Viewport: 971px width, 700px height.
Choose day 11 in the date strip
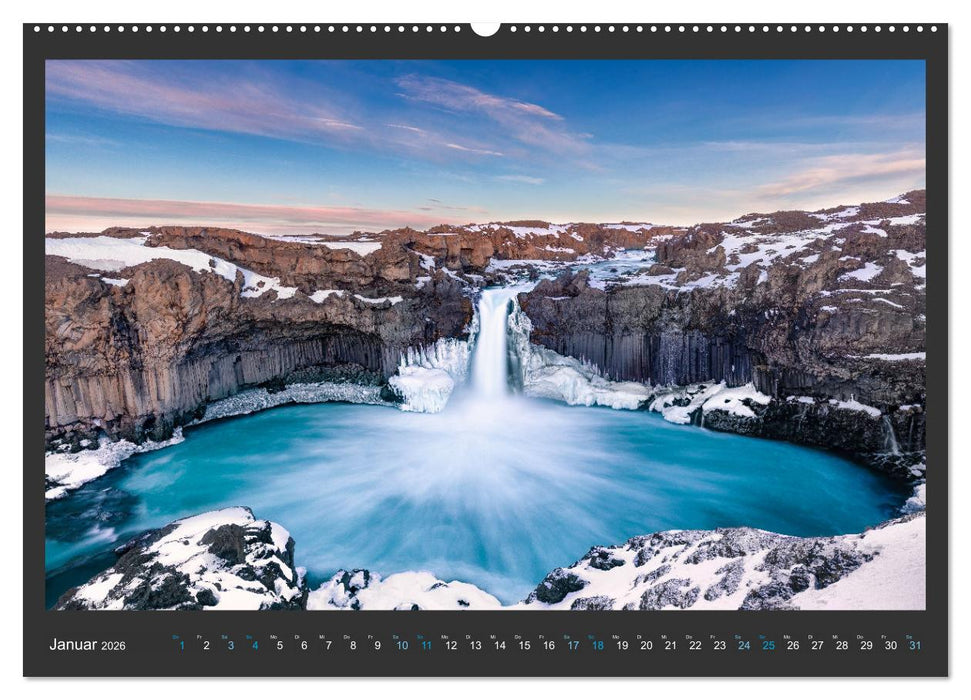point(426,646)
